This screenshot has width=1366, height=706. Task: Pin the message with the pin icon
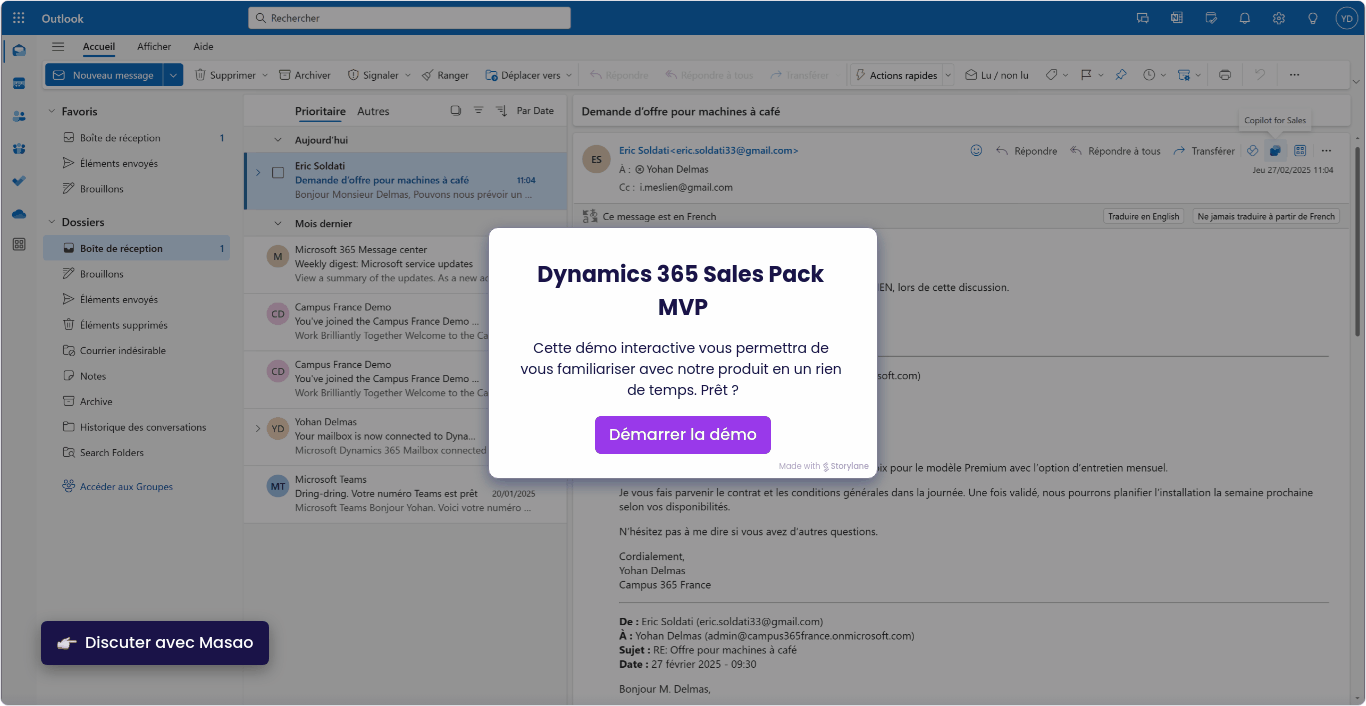(1121, 75)
